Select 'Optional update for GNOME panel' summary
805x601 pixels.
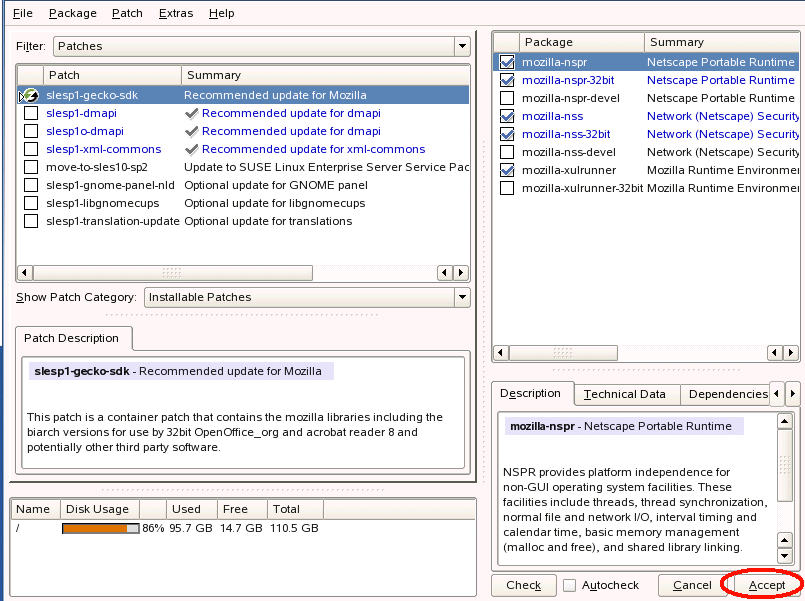[x=276, y=185]
